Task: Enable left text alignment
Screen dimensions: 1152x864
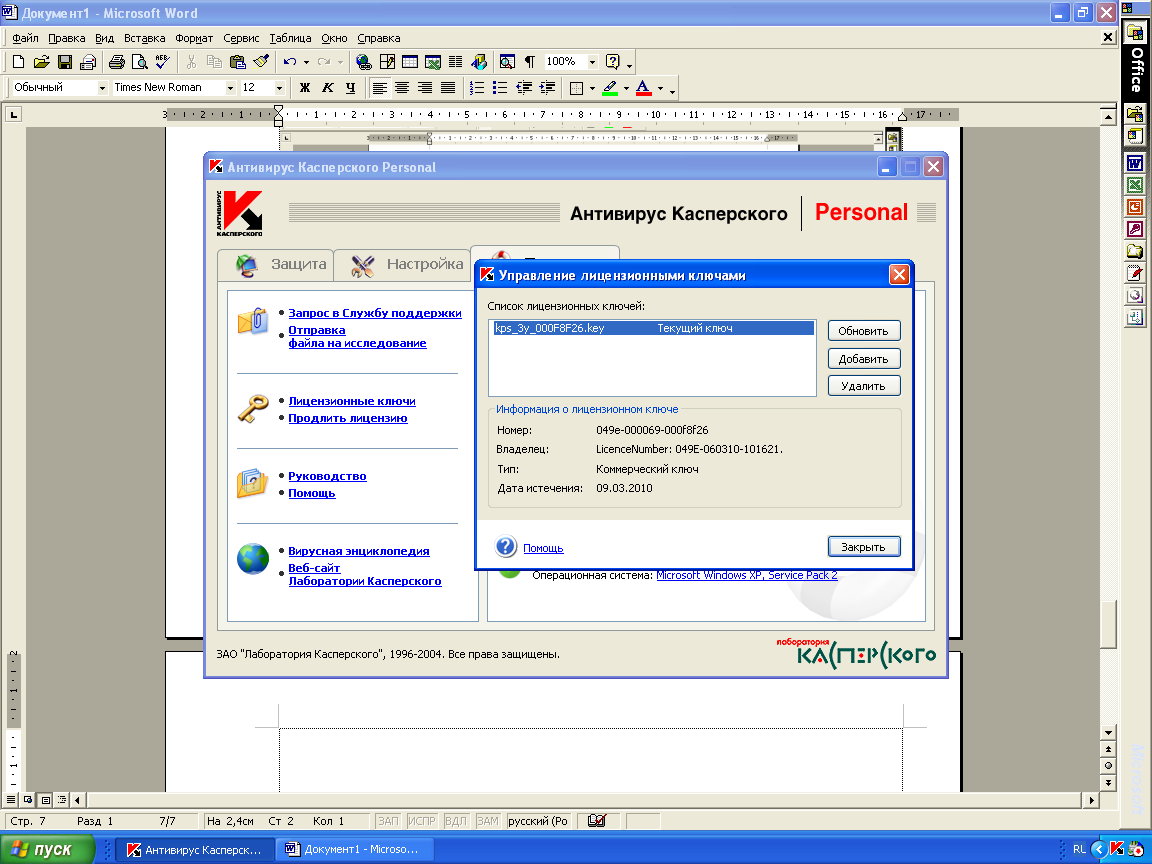Action: (379, 88)
